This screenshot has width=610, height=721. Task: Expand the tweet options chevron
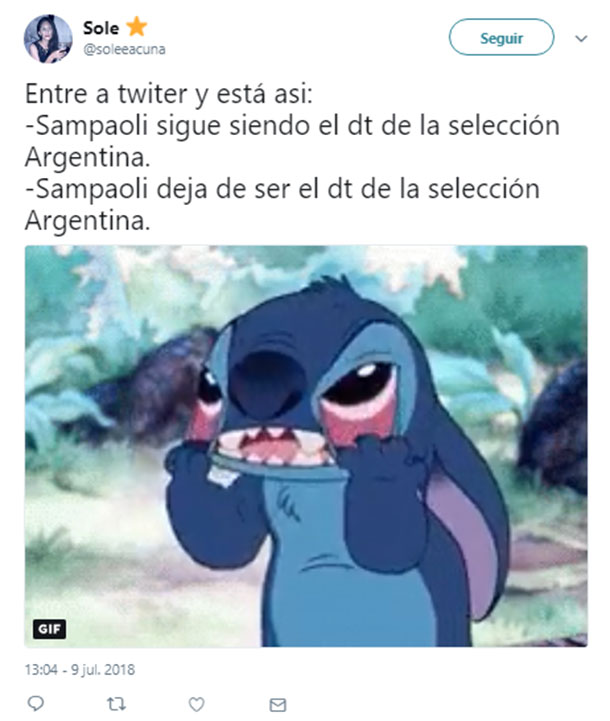[581, 39]
